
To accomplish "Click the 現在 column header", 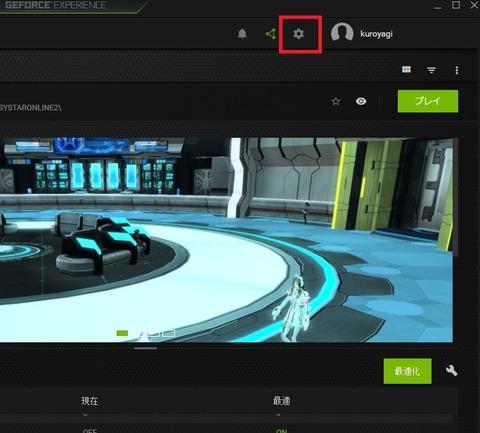I will click(90, 401).
